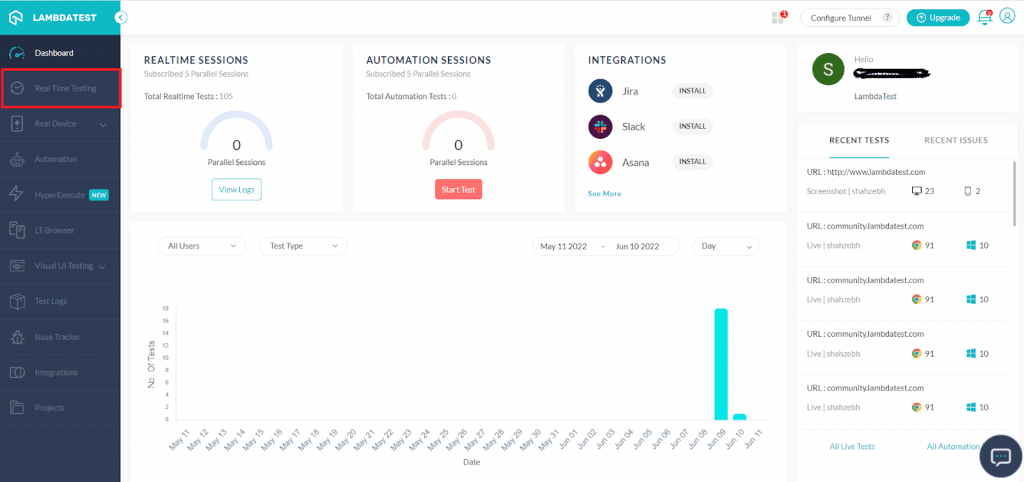
Task: Open the user profile icon
Action: point(1006,17)
